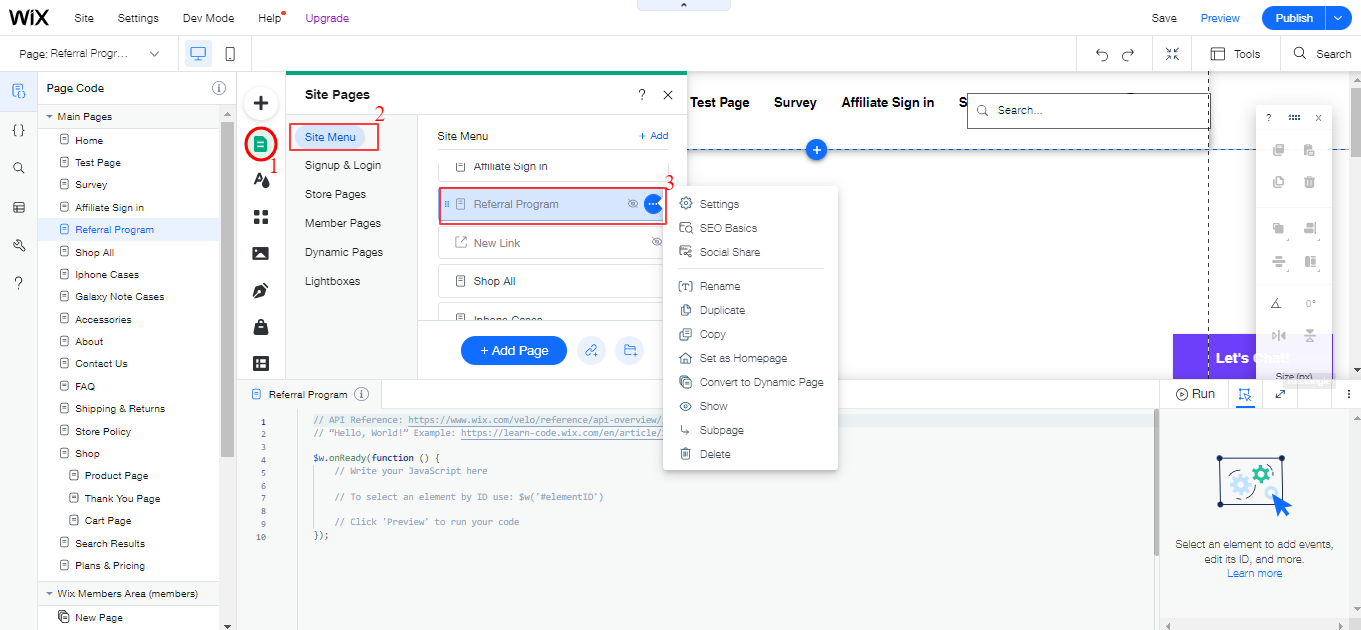Image resolution: width=1361 pixels, height=630 pixels.
Task: Click Page Code info icon
Action: click(219, 88)
